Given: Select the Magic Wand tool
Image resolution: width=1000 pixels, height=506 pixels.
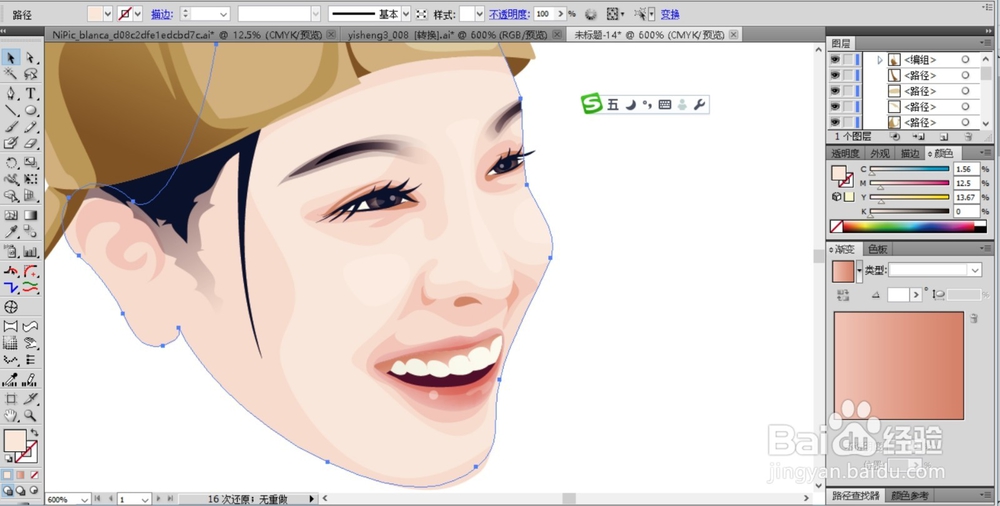Looking at the screenshot, I should pyautogui.click(x=11, y=75).
